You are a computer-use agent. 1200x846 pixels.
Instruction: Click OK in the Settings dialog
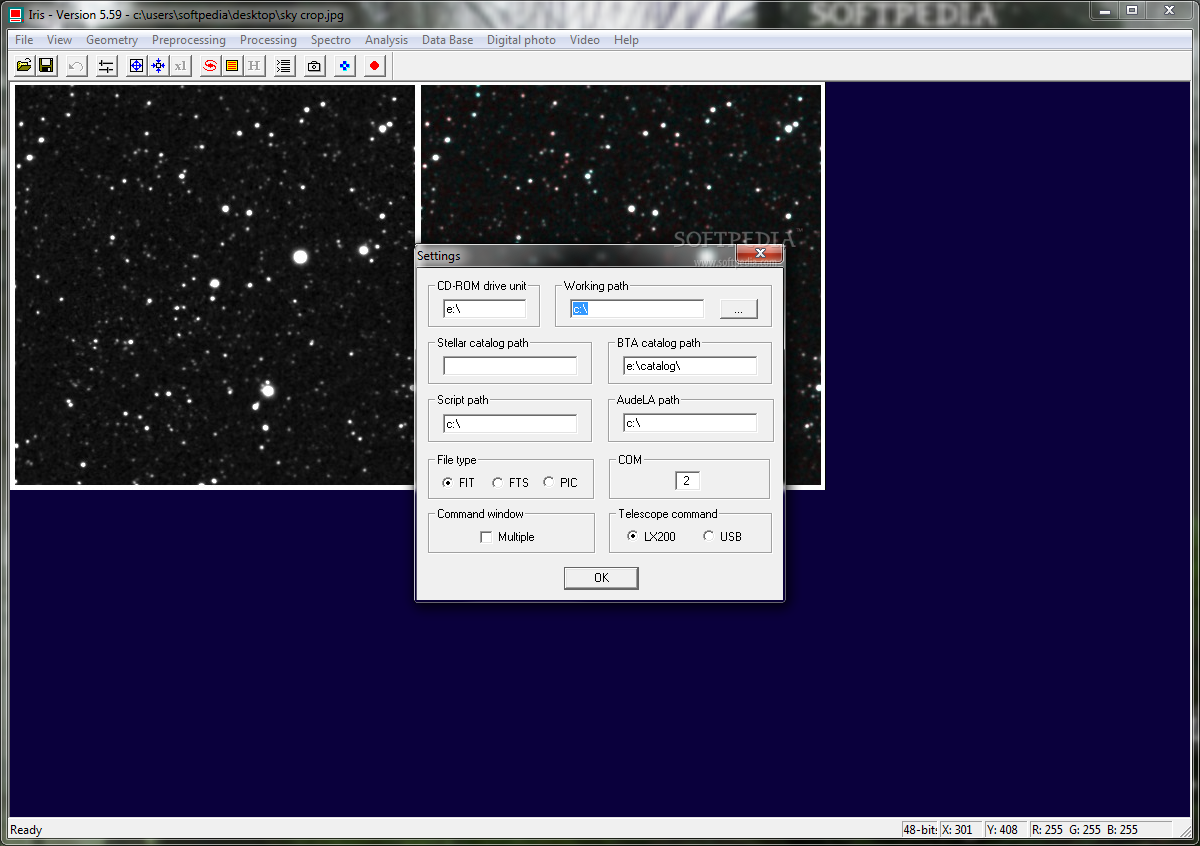click(x=601, y=578)
